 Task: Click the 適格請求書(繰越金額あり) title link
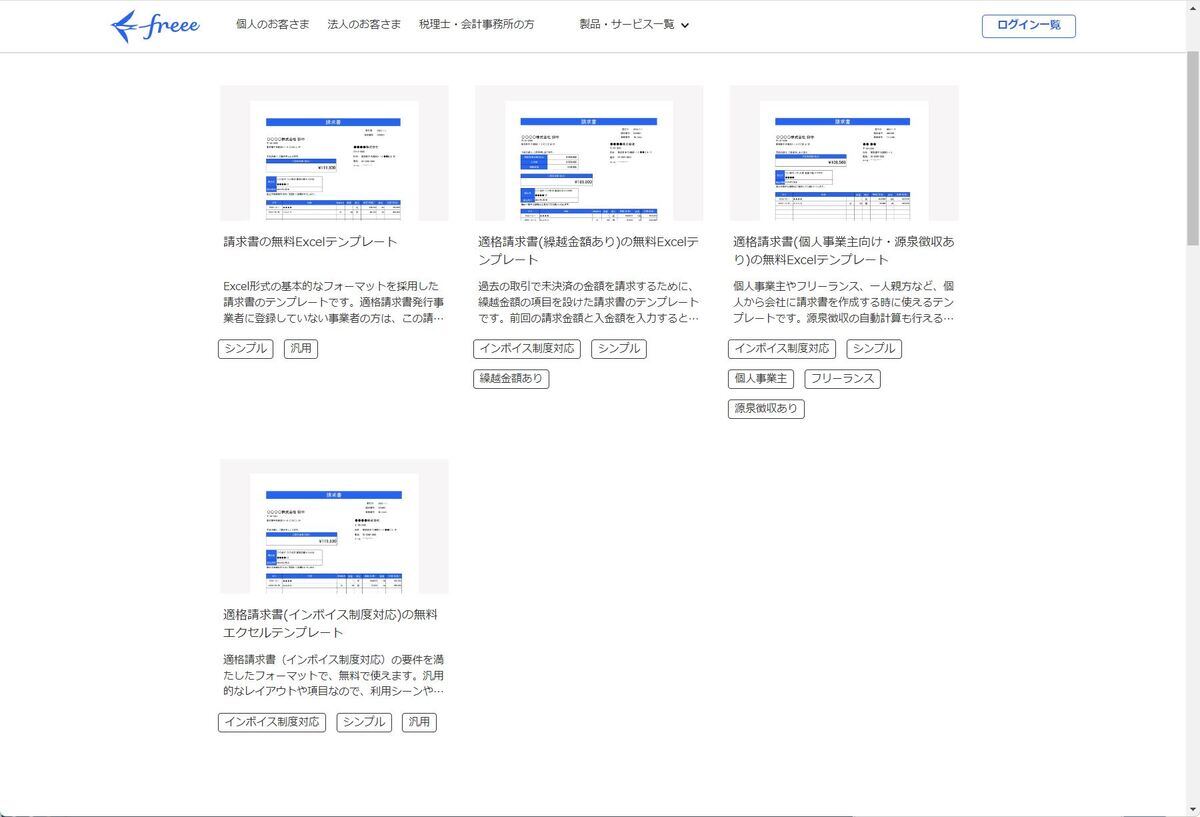588,251
